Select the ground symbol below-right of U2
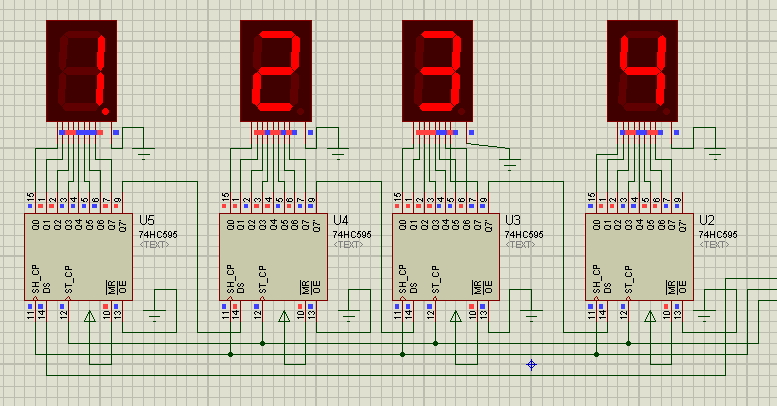 704,316
